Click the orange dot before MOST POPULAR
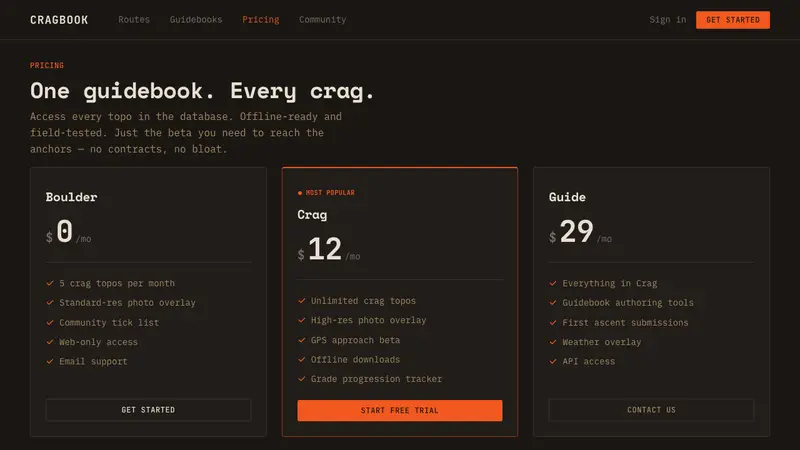 300,193
